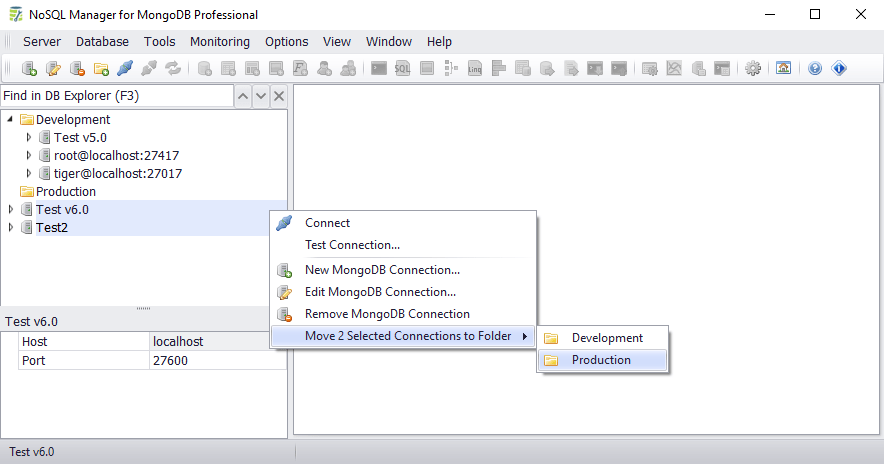
Task: Expand the Test v5.0 connection node
Action: point(29,137)
